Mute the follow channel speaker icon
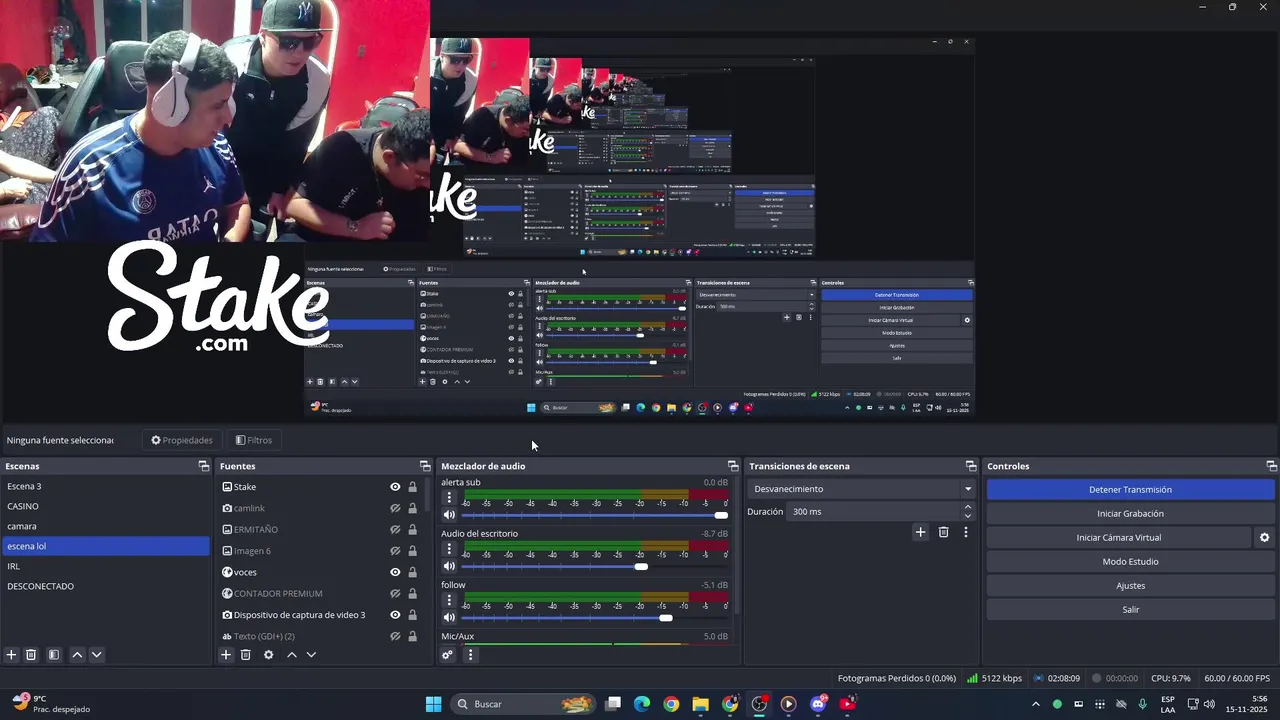 tap(449, 618)
